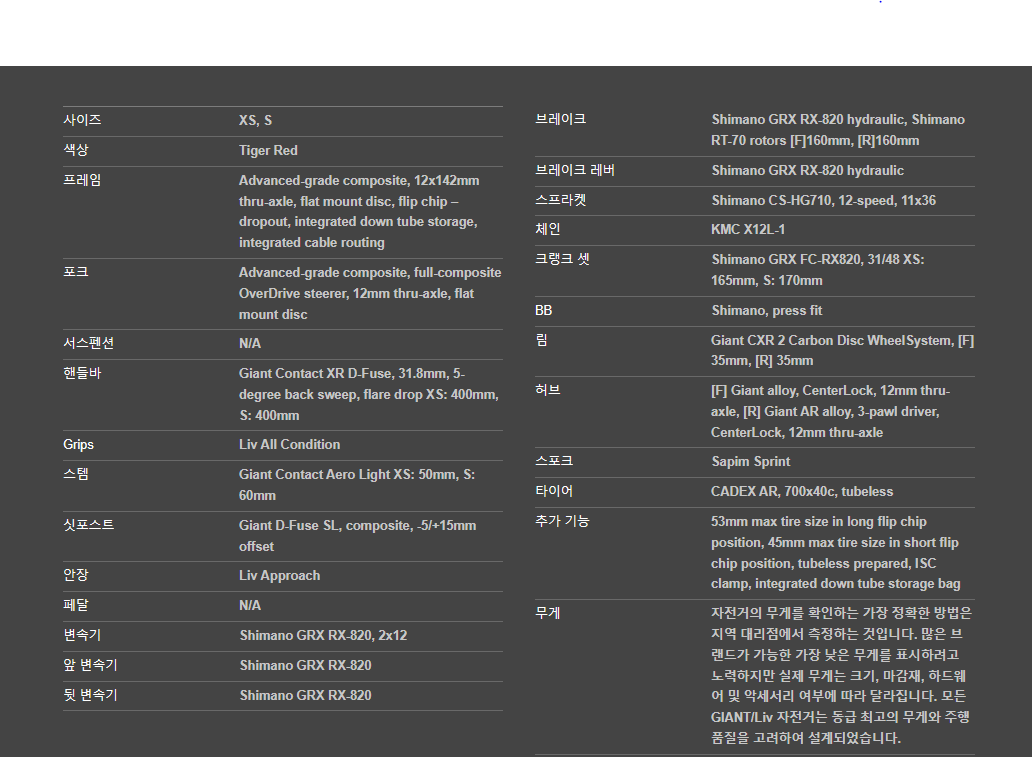1032x757 pixels.
Task: Click the '림' label
Action: click(541, 340)
